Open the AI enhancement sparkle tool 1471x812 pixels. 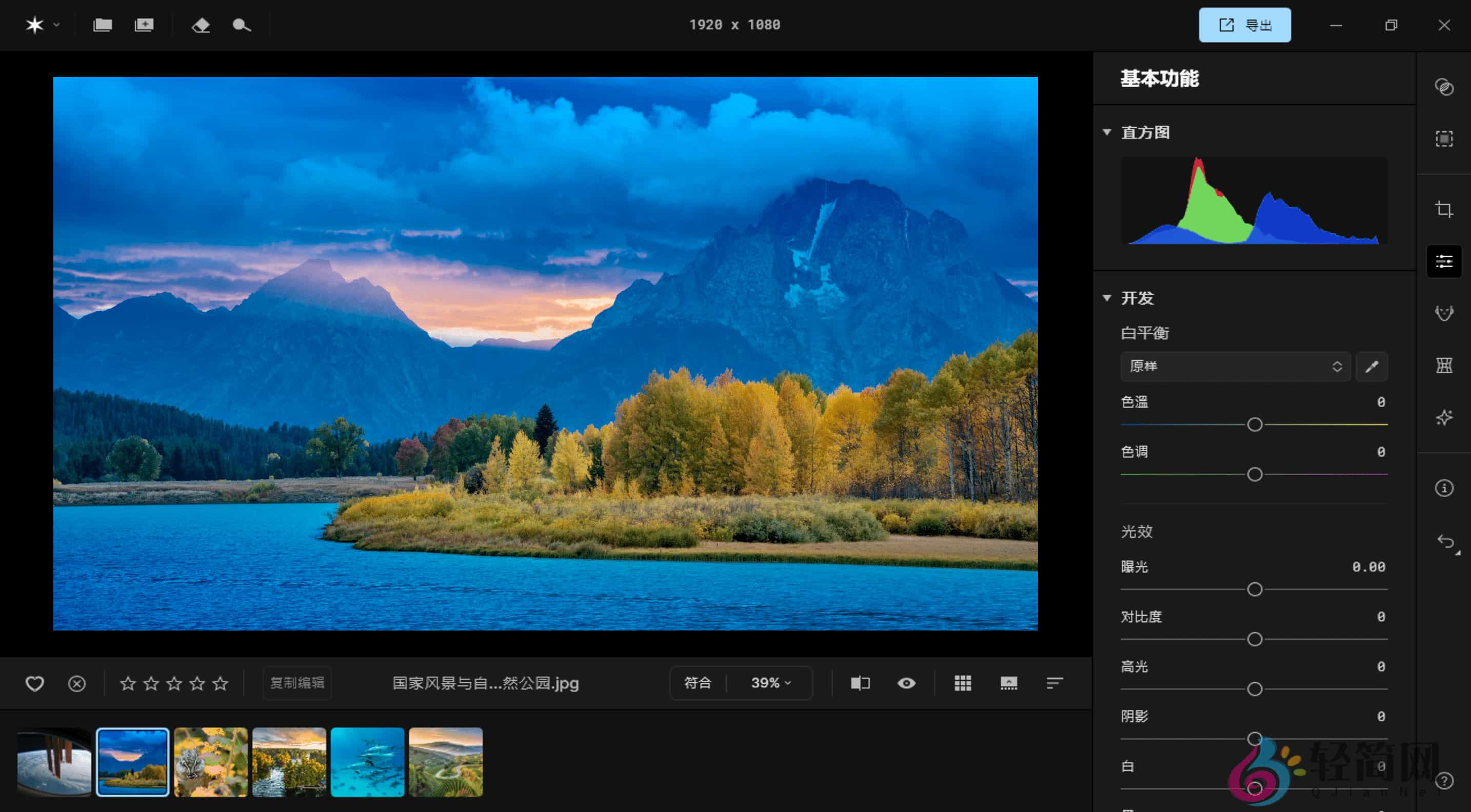pyautogui.click(x=1444, y=417)
